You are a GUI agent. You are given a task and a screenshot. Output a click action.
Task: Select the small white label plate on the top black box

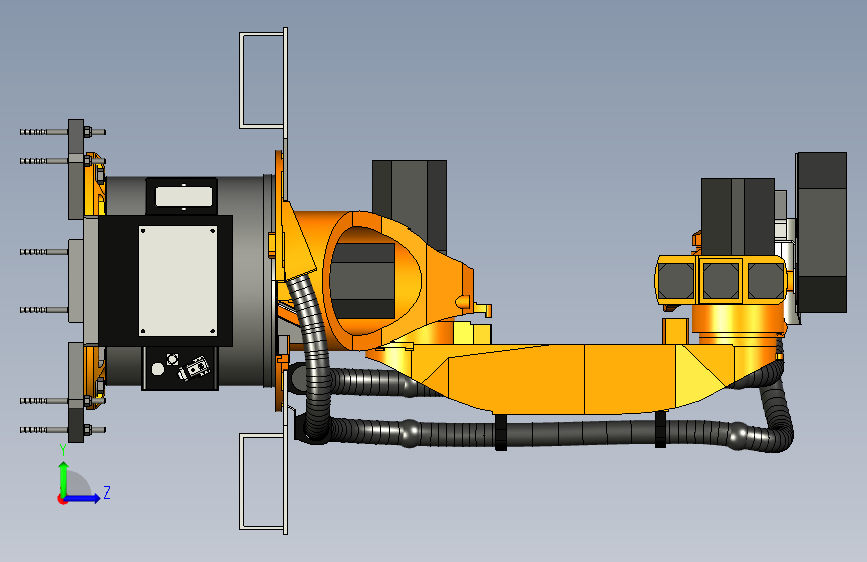184,196
